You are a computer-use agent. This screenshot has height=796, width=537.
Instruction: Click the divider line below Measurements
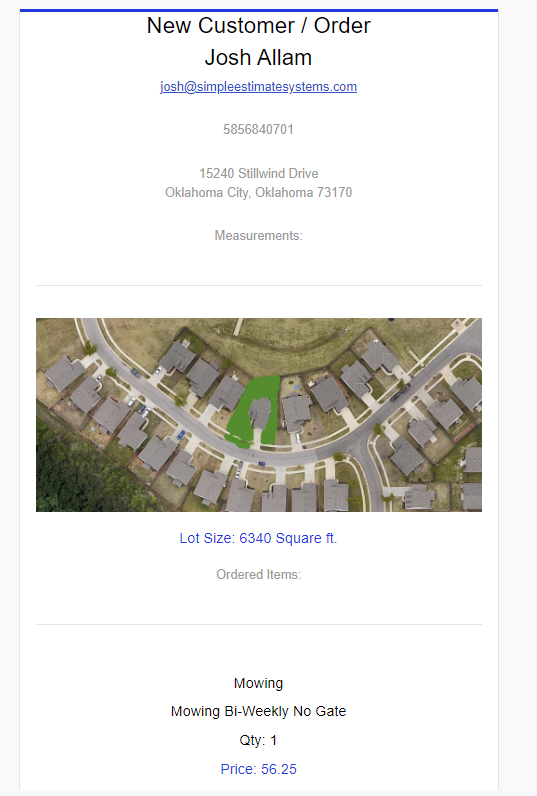pyautogui.click(x=259, y=285)
